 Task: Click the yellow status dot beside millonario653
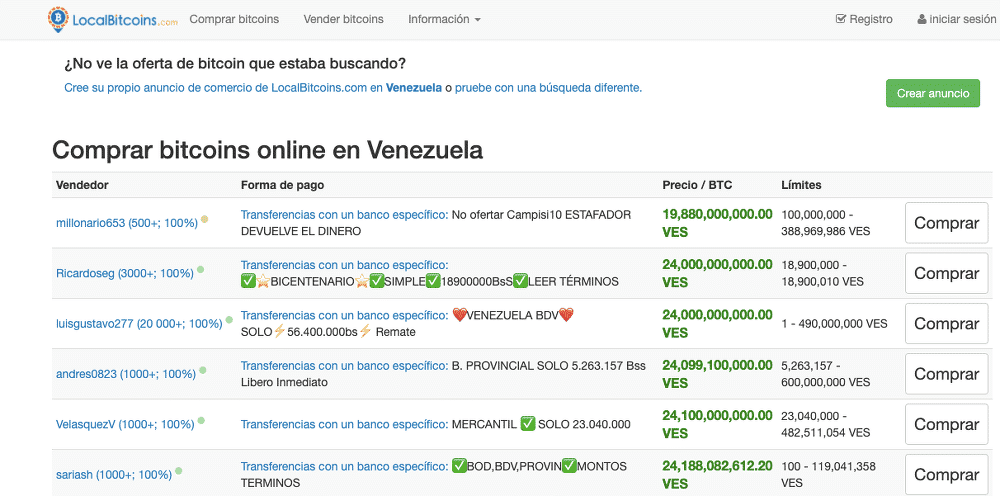pos(204,219)
